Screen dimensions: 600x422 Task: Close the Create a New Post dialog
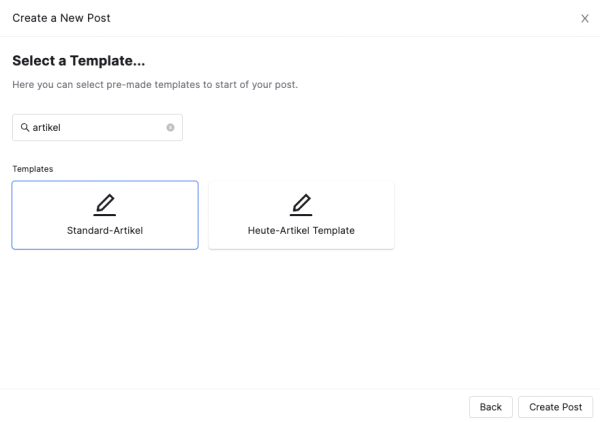click(x=585, y=18)
